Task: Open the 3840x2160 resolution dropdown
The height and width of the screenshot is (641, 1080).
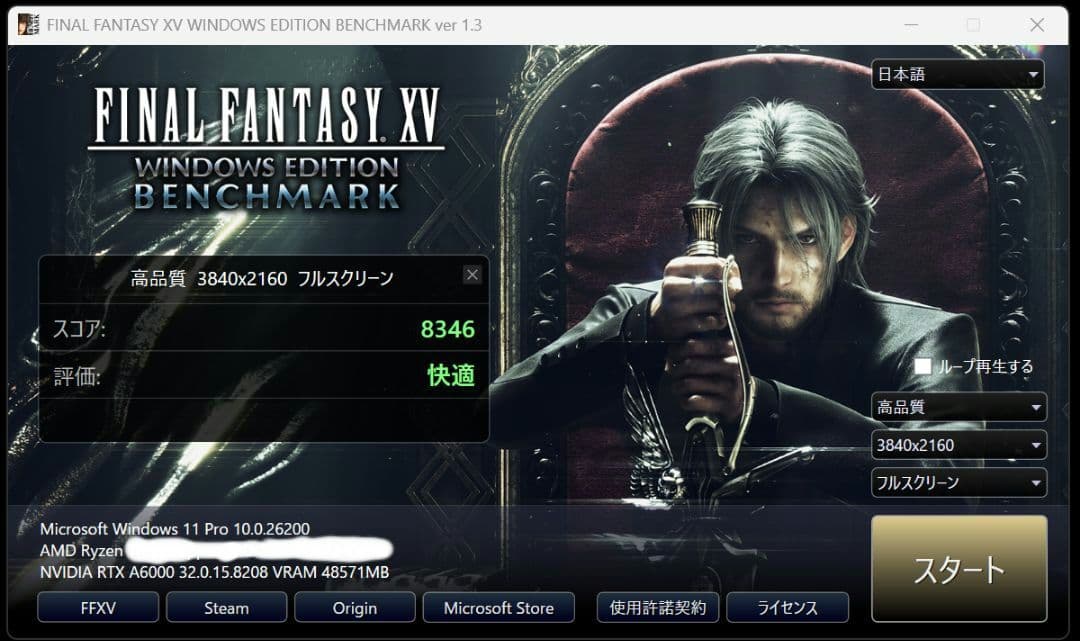Action: [x=959, y=445]
